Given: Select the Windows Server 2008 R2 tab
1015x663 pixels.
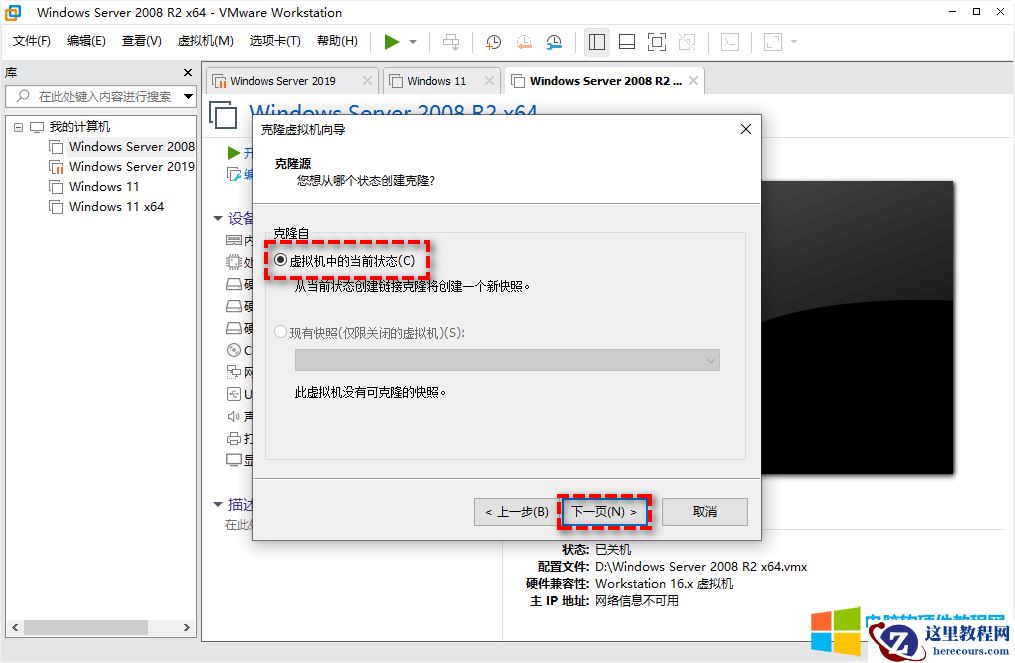Looking at the screenshot, I should click(605, 81).
